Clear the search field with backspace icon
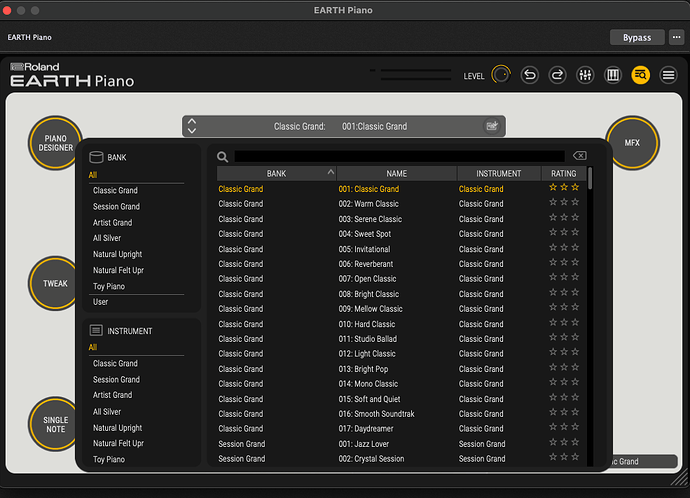 pyautogui.click(x=579, y=156)
